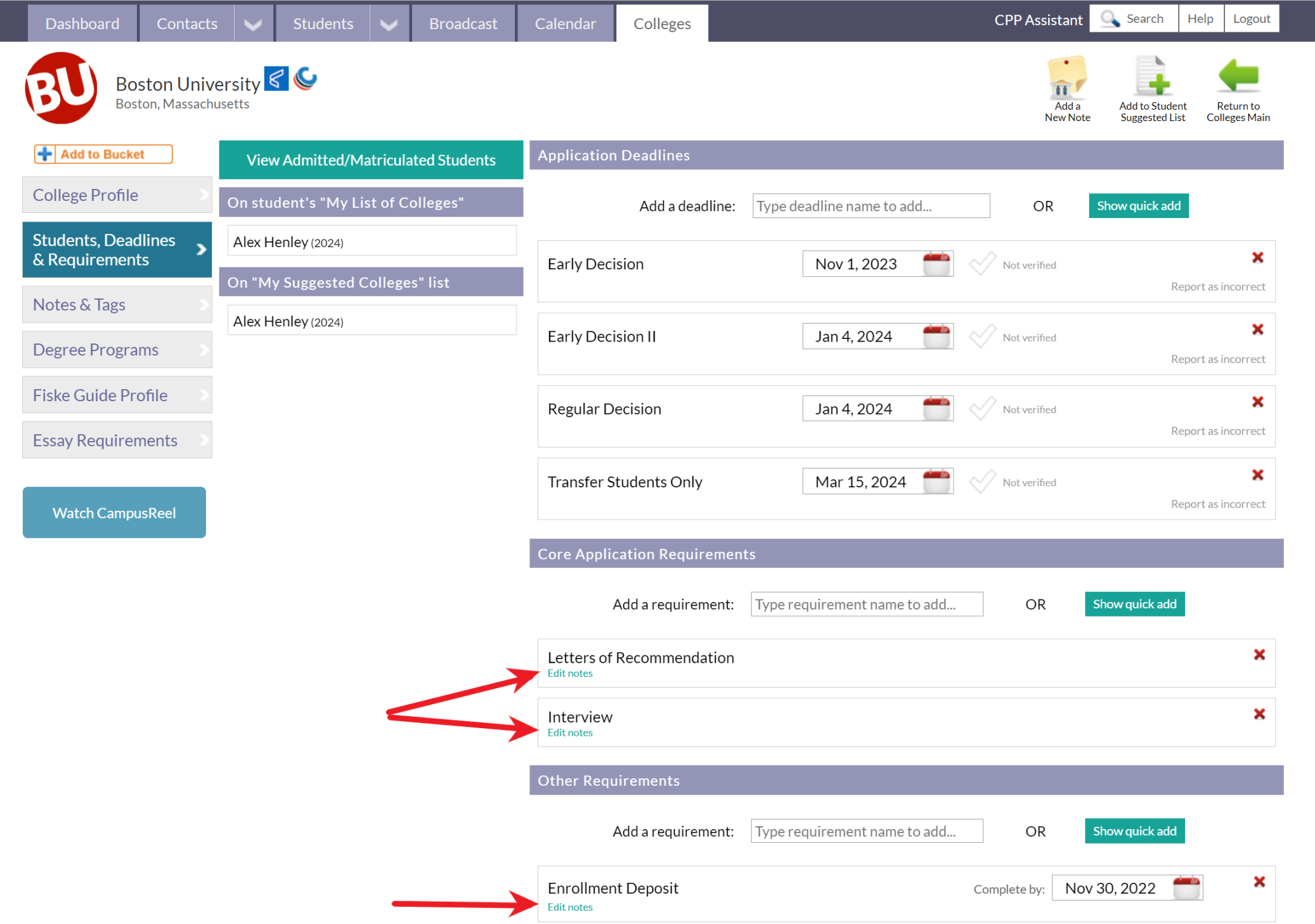Go to the Broadcast tab
1315x924 pixels.
463,24
